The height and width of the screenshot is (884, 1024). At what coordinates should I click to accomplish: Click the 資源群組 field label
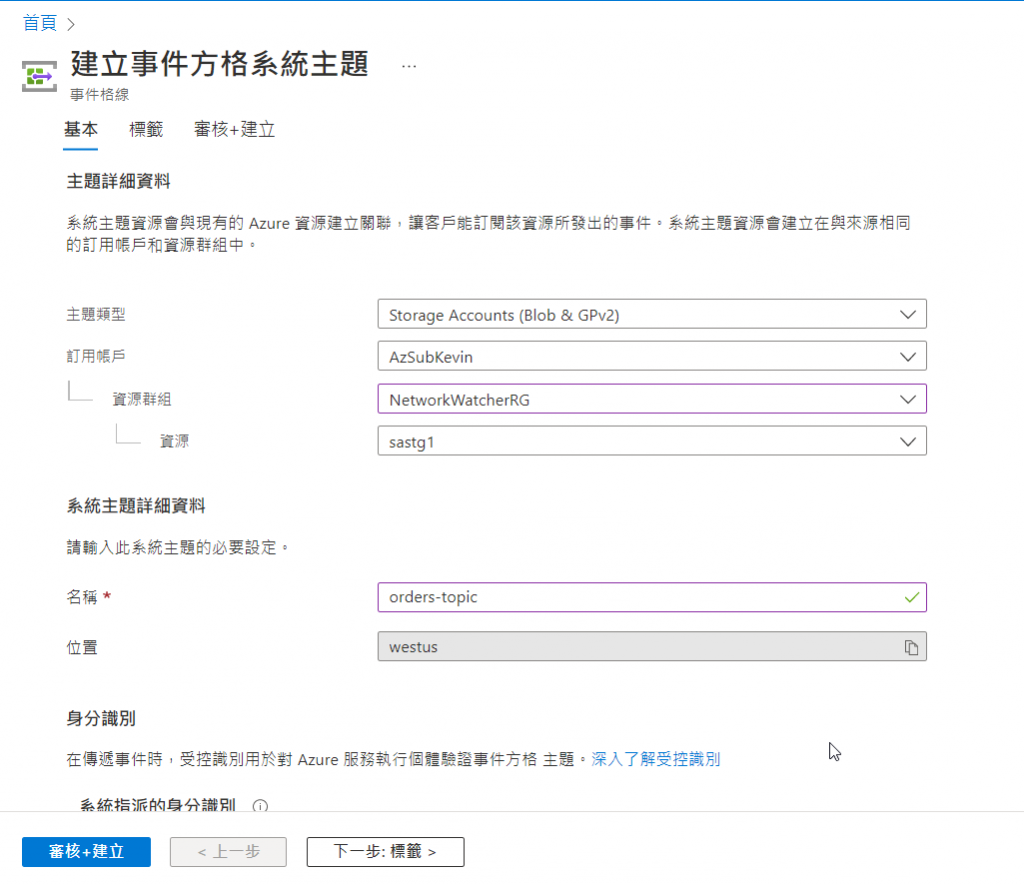coord(142,399)
